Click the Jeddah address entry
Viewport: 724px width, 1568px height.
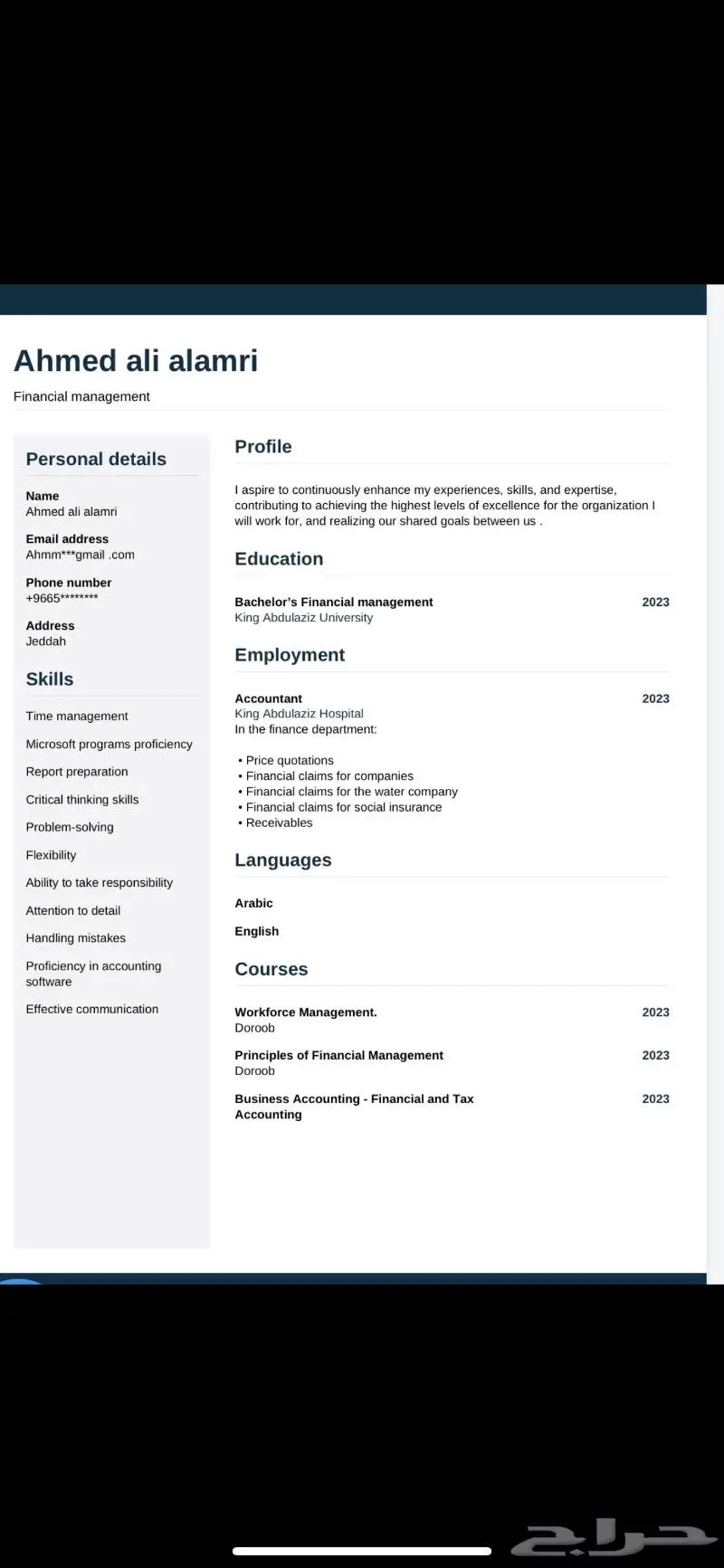click(46, 641)
